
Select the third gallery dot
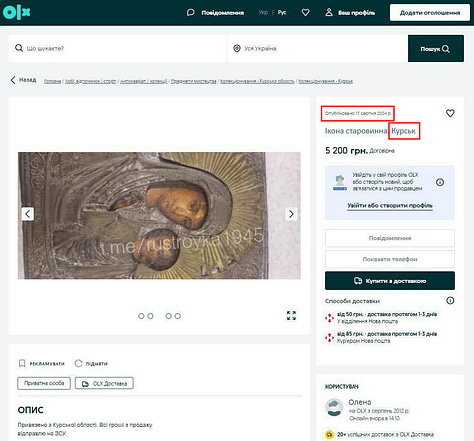tap(169, 316)
